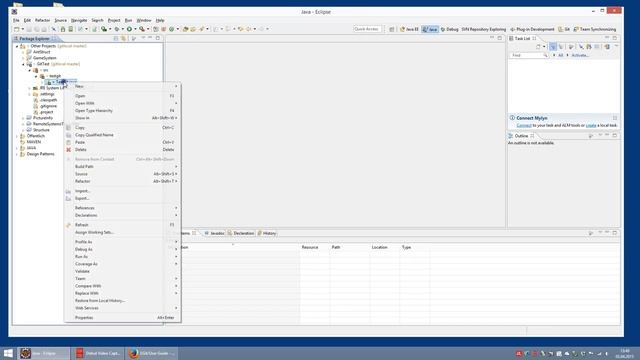Switch to the Git perspective

(x=564, y=29)
